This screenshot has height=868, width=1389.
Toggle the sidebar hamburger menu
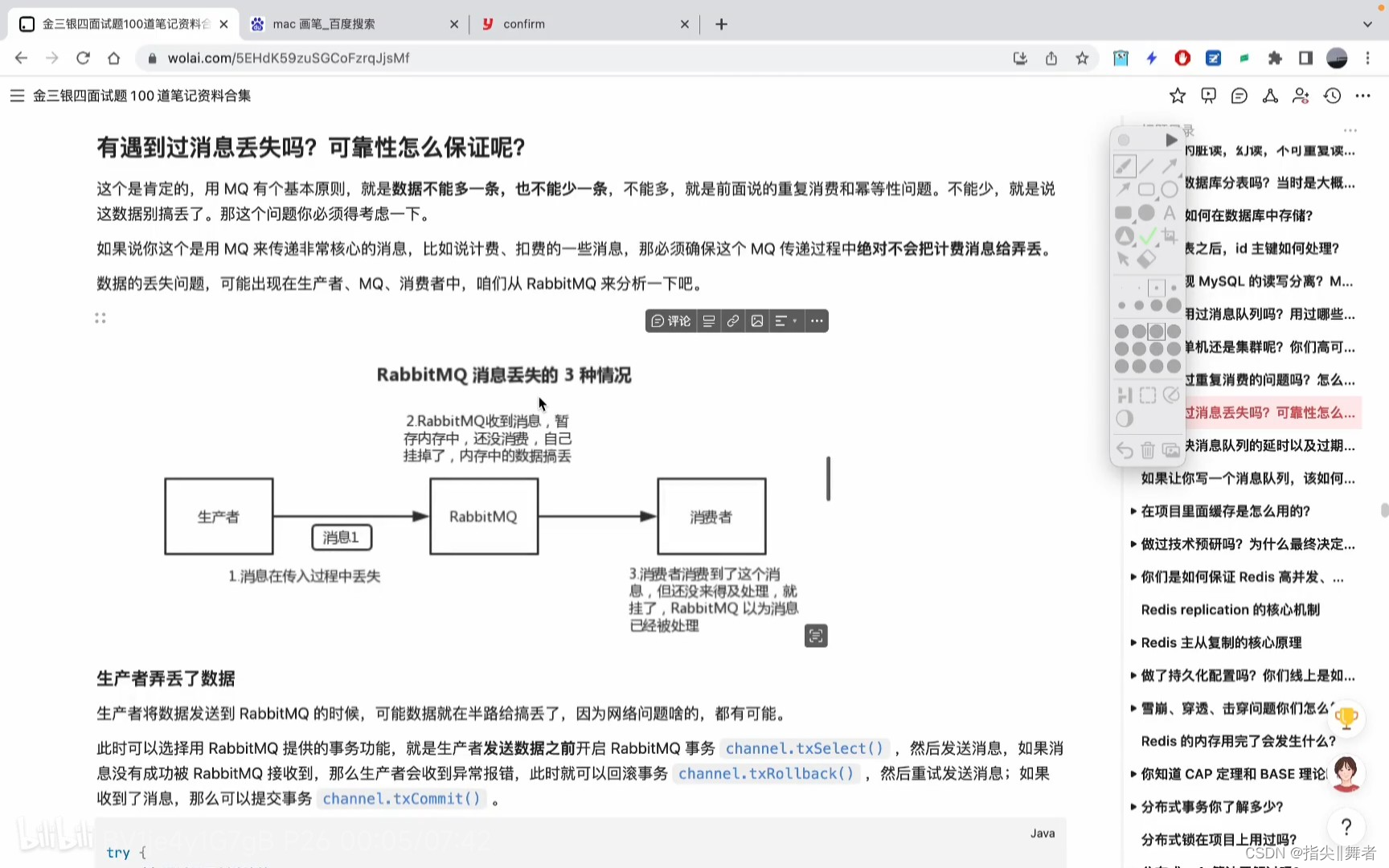(x=17, y=96)
